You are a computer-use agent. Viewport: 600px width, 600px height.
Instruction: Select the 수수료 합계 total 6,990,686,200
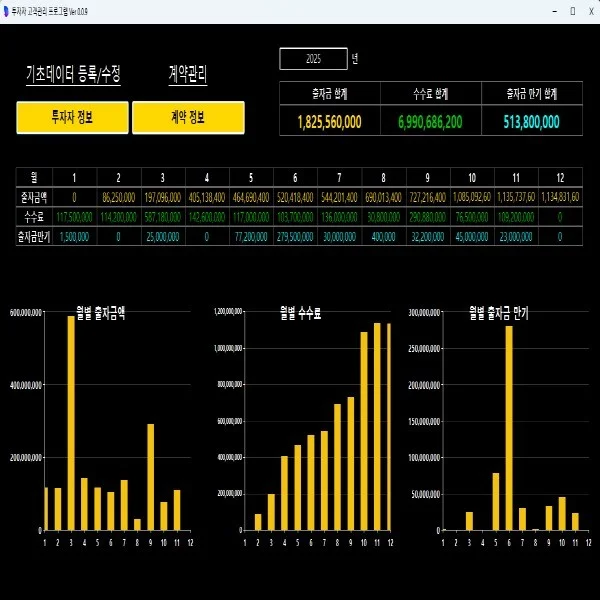tap(430, 122)
